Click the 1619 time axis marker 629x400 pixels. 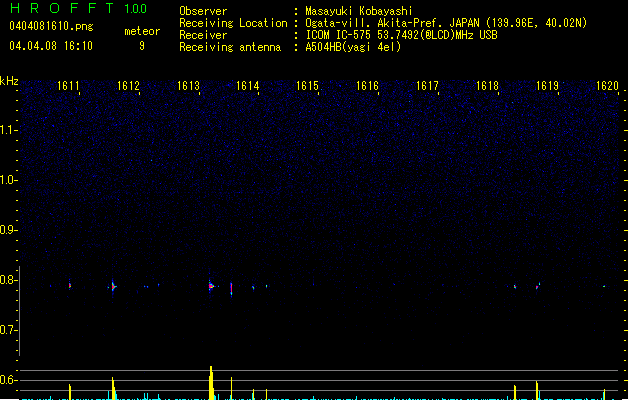point(547,86)
